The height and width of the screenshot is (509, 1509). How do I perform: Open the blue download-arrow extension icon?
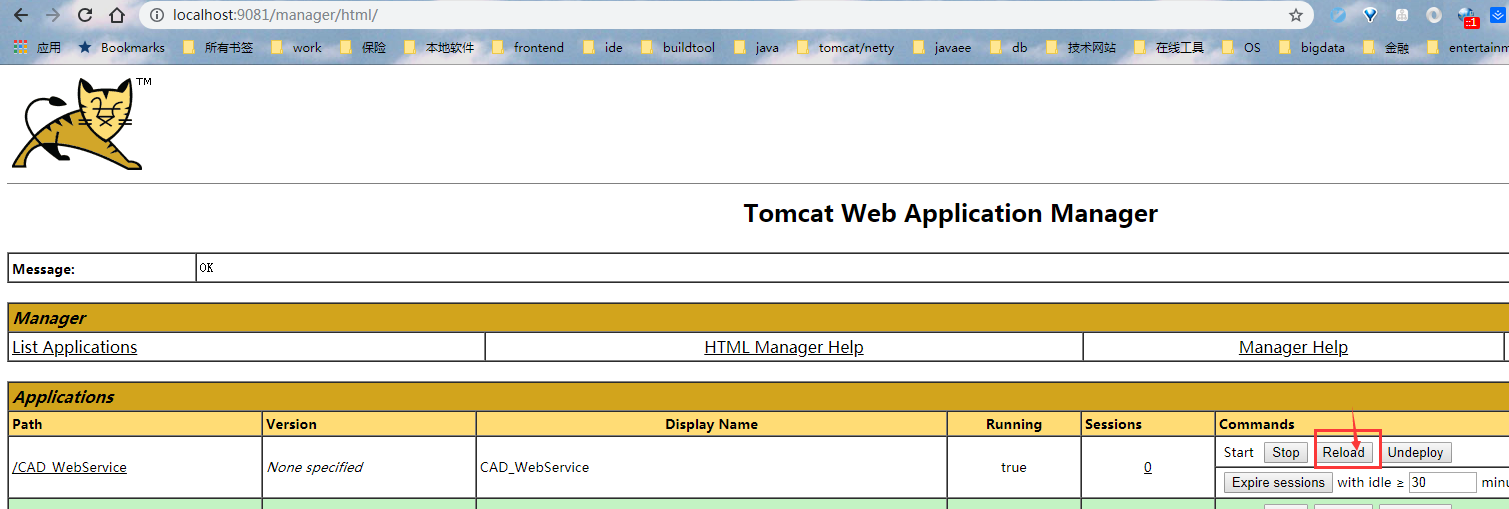tap(1499, 15)
